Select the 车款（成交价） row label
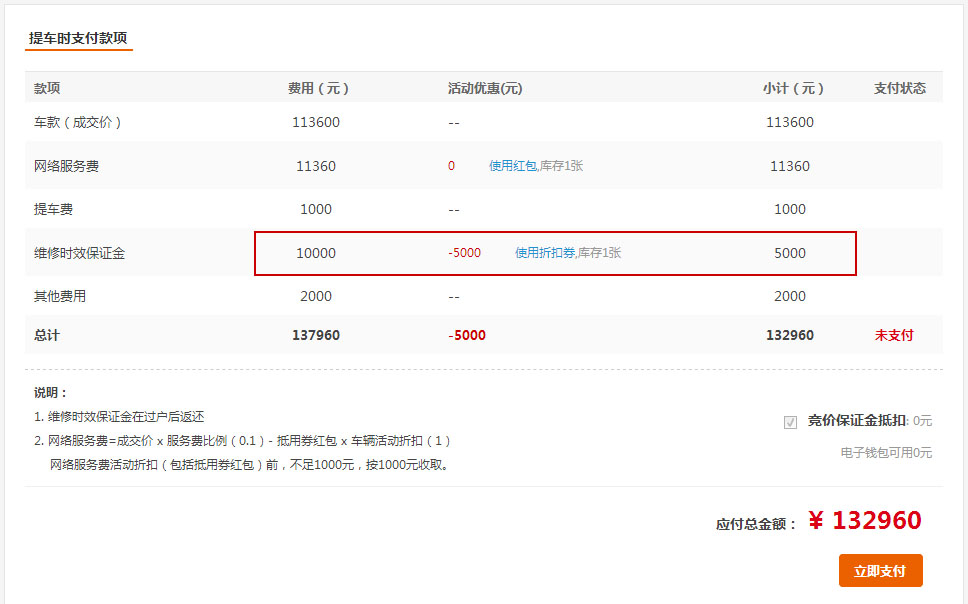 click(x=77, y=122)
